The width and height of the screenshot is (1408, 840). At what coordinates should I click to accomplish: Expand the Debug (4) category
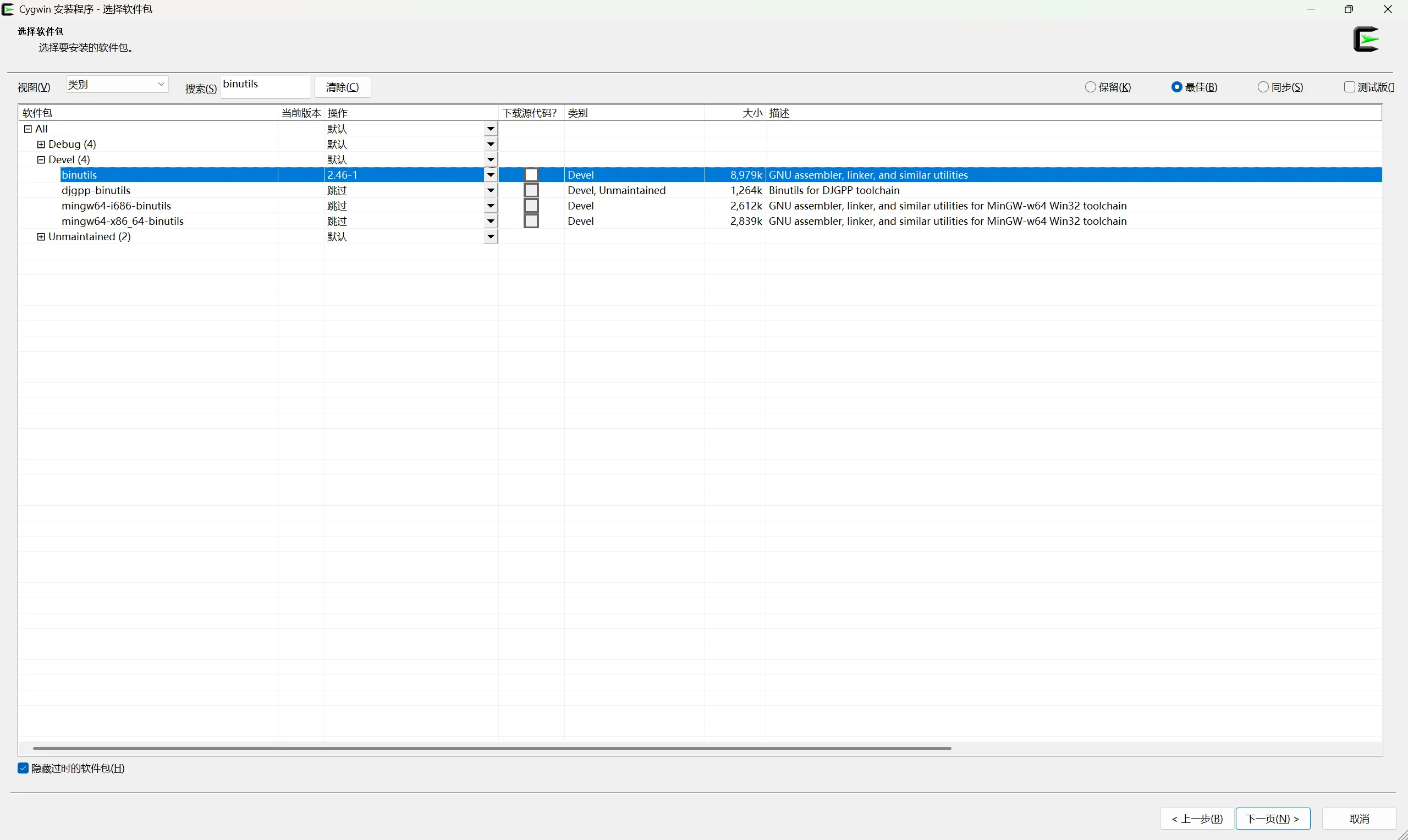point(41,145)
